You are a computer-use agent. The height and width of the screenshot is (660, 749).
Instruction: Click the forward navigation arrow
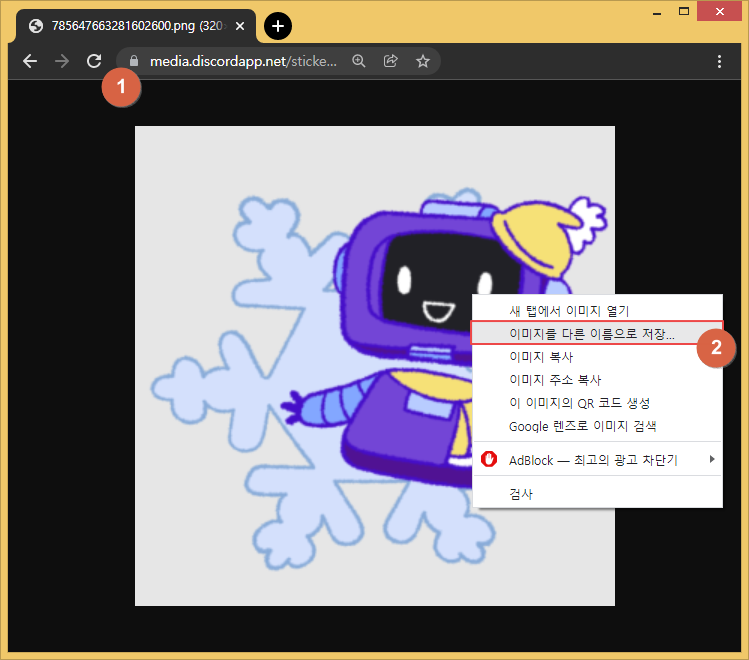pos(62,61)
